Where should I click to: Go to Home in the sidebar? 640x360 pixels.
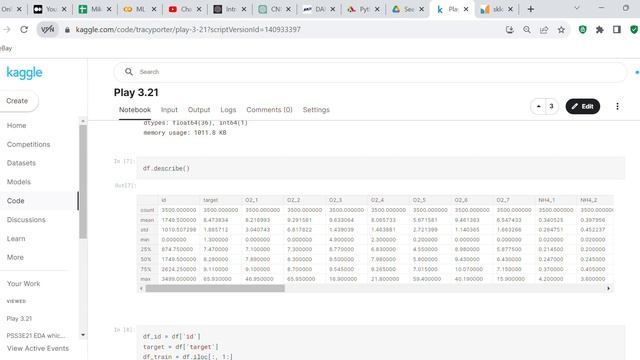pyautogui.click(x=17, y=125)
